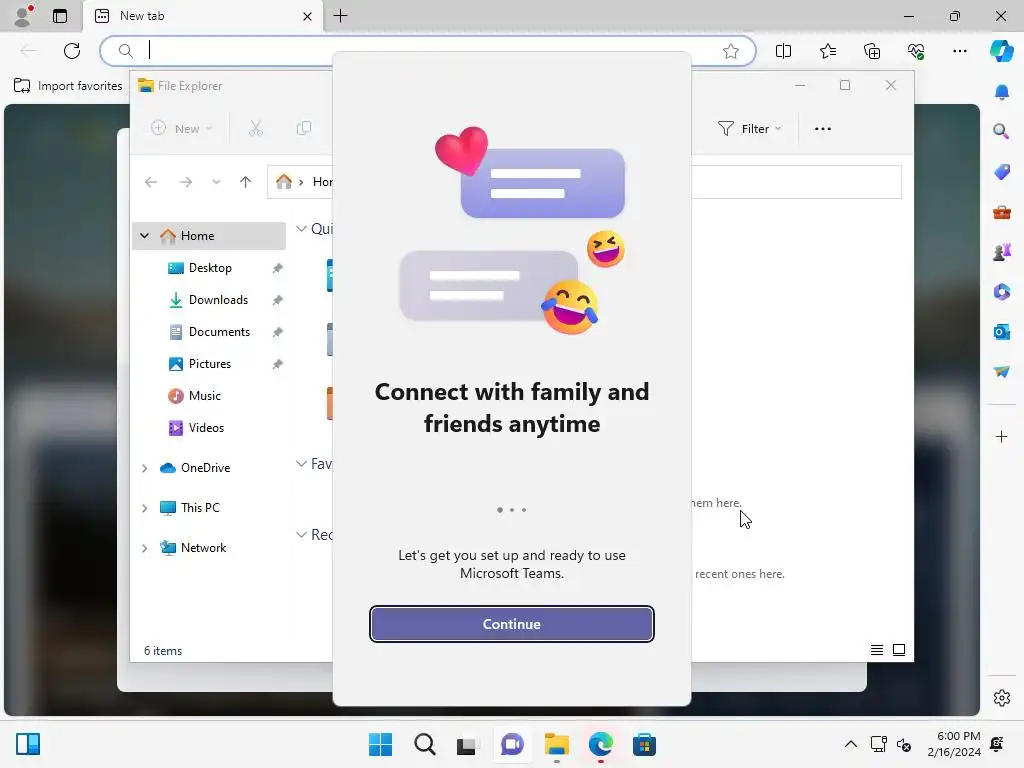Unpin Documents using its pin icon
The image size is (1024, 768).
pyautogui.click(x=278, y=332)
